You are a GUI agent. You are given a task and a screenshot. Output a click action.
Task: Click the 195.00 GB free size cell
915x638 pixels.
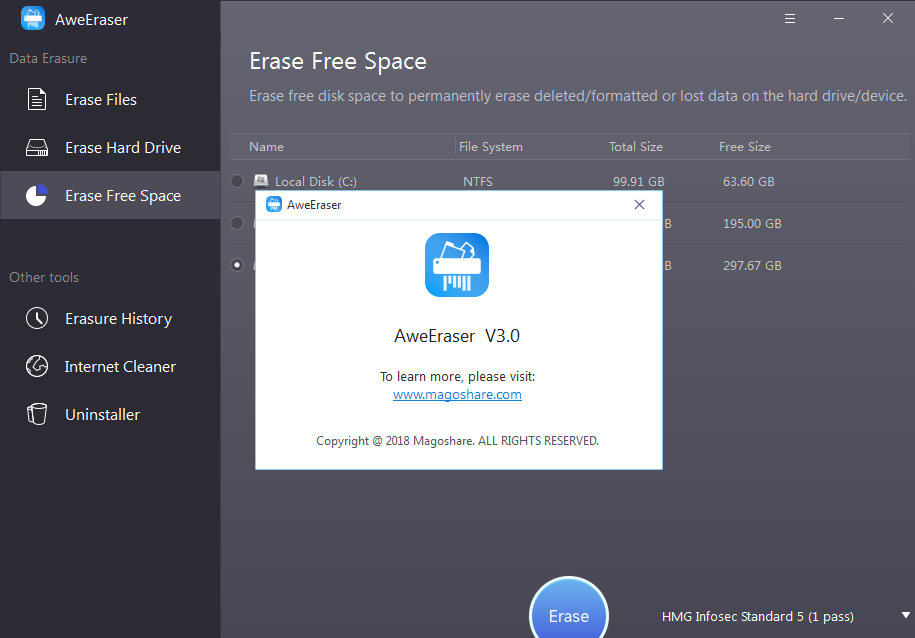click(752, 224)
